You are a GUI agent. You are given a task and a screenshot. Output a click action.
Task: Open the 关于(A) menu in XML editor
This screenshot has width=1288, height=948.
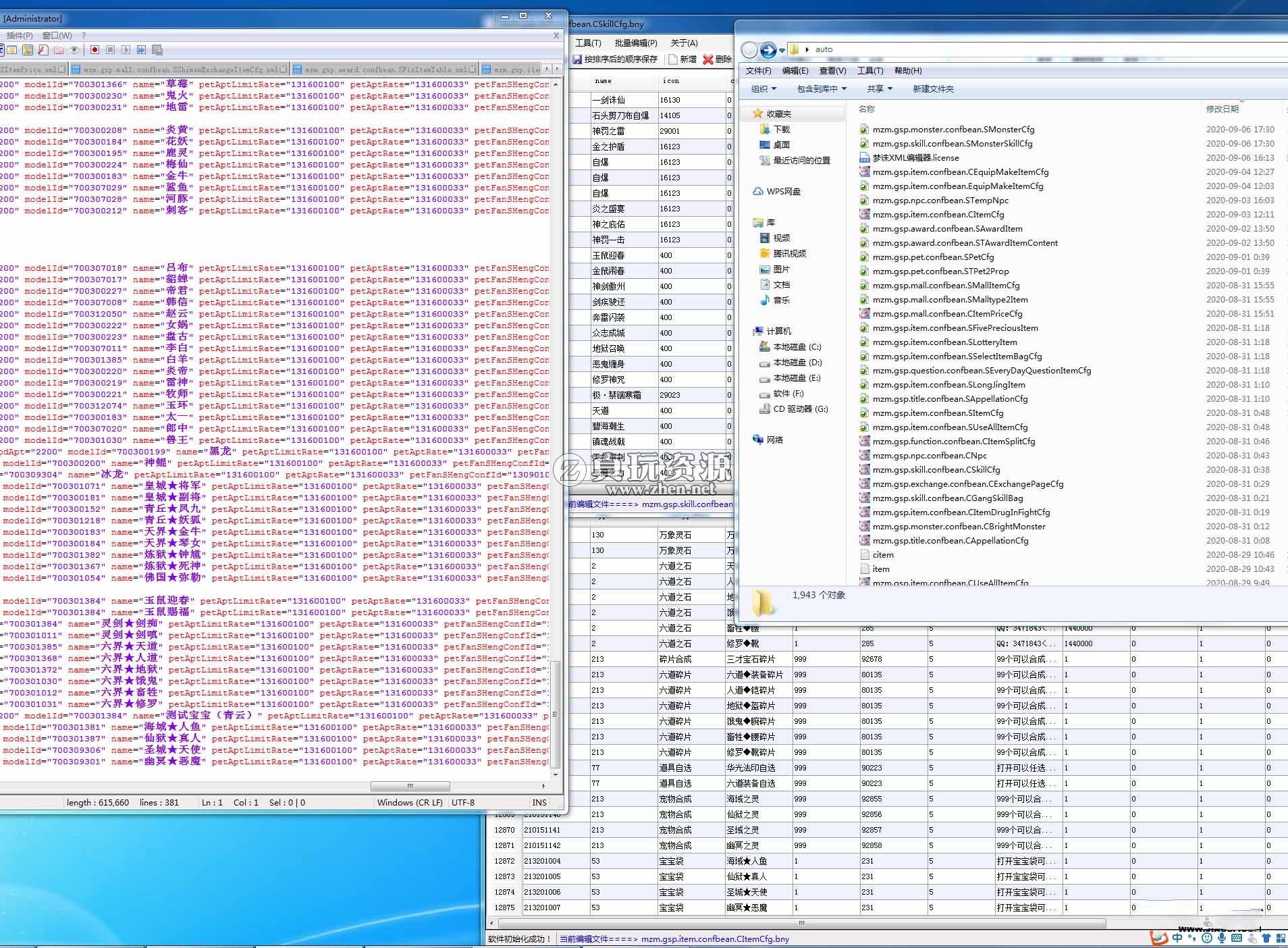(x=684, y=43)
